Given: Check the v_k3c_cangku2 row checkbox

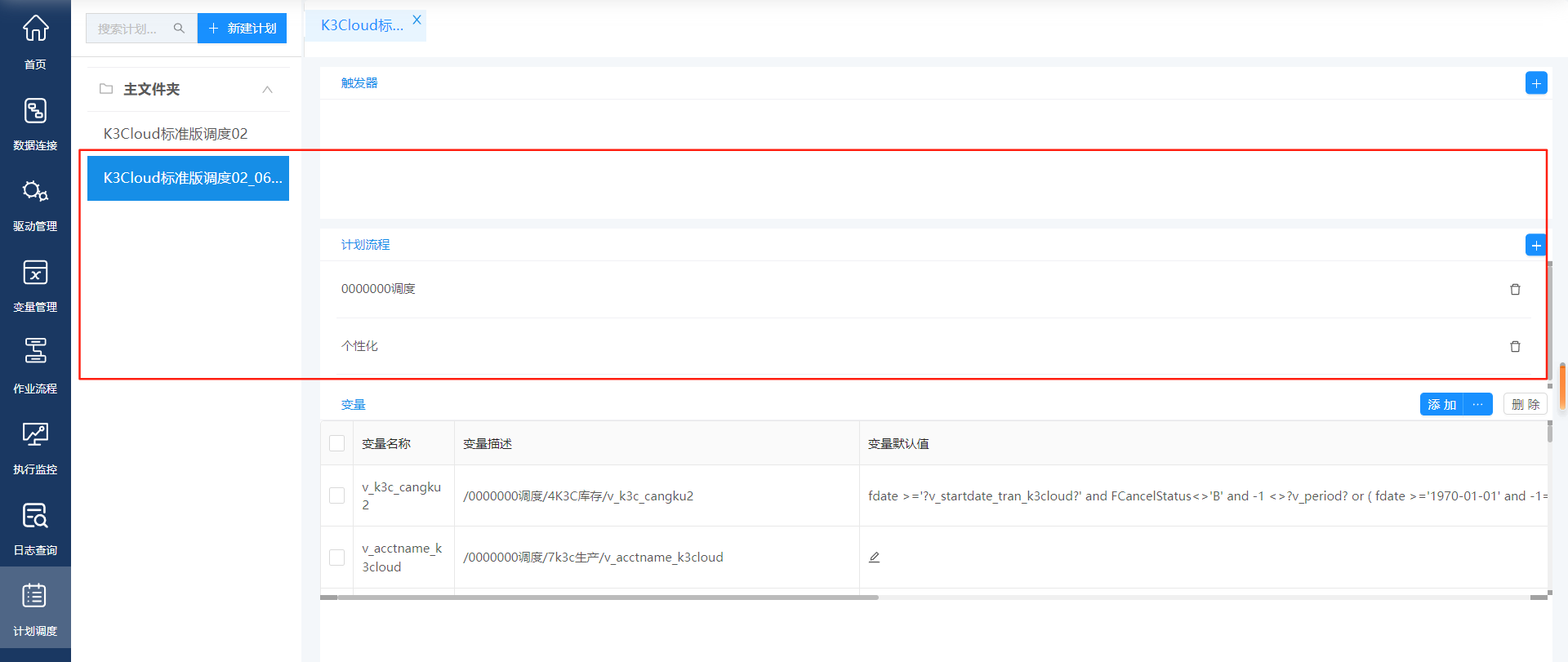Looking at the screenshot, I should click(x=336, y=495).
